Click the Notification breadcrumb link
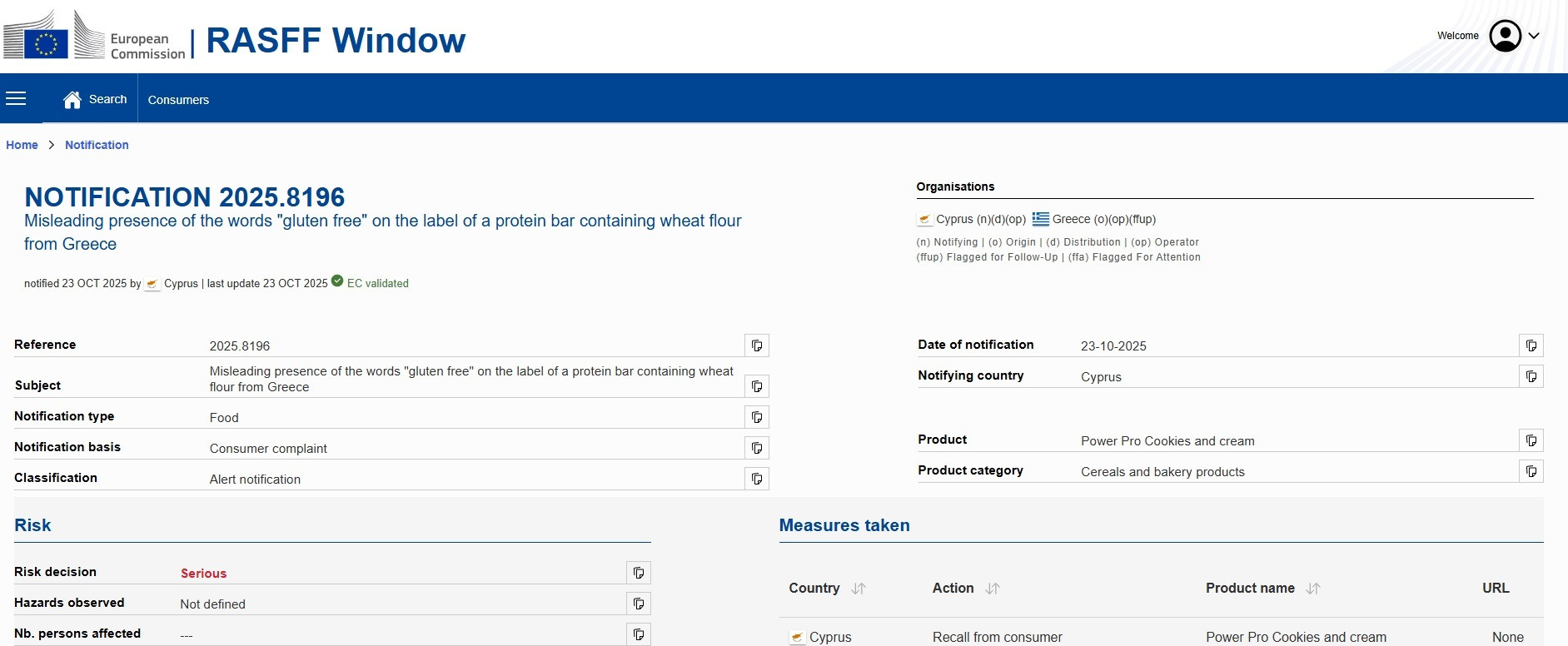 tap(97, 145)
